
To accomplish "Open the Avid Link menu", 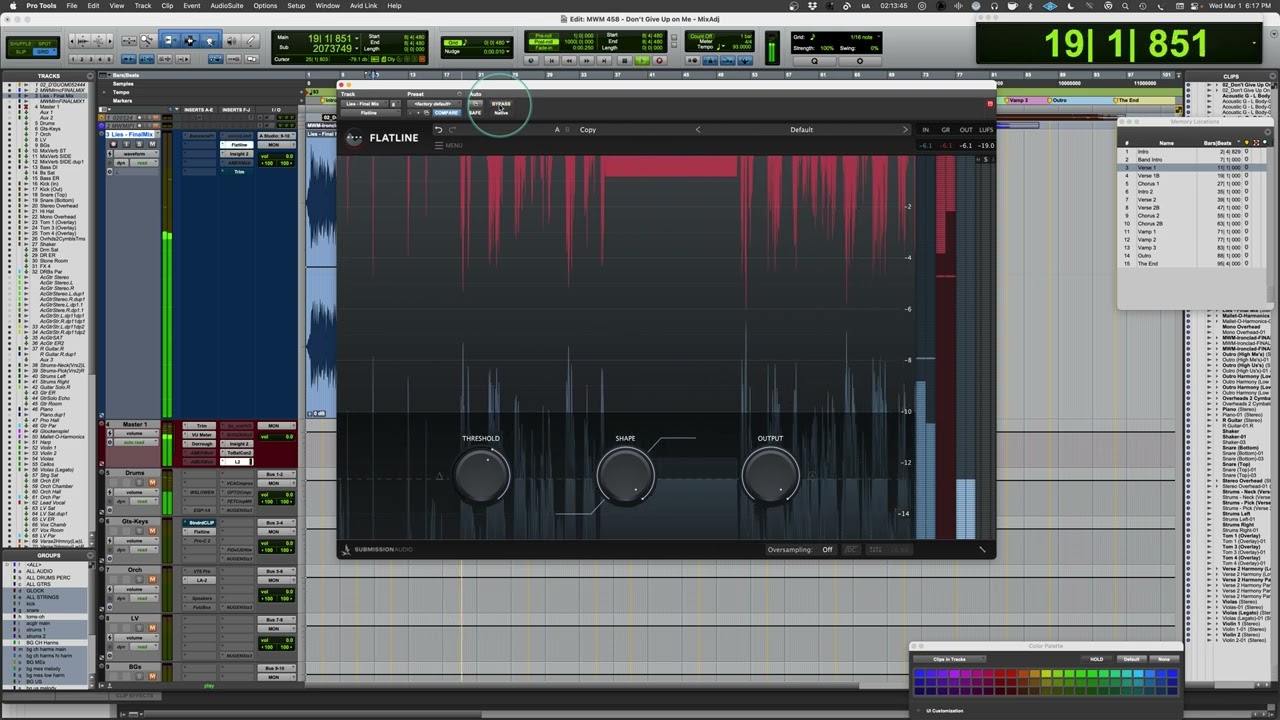I will click(363, 5).
